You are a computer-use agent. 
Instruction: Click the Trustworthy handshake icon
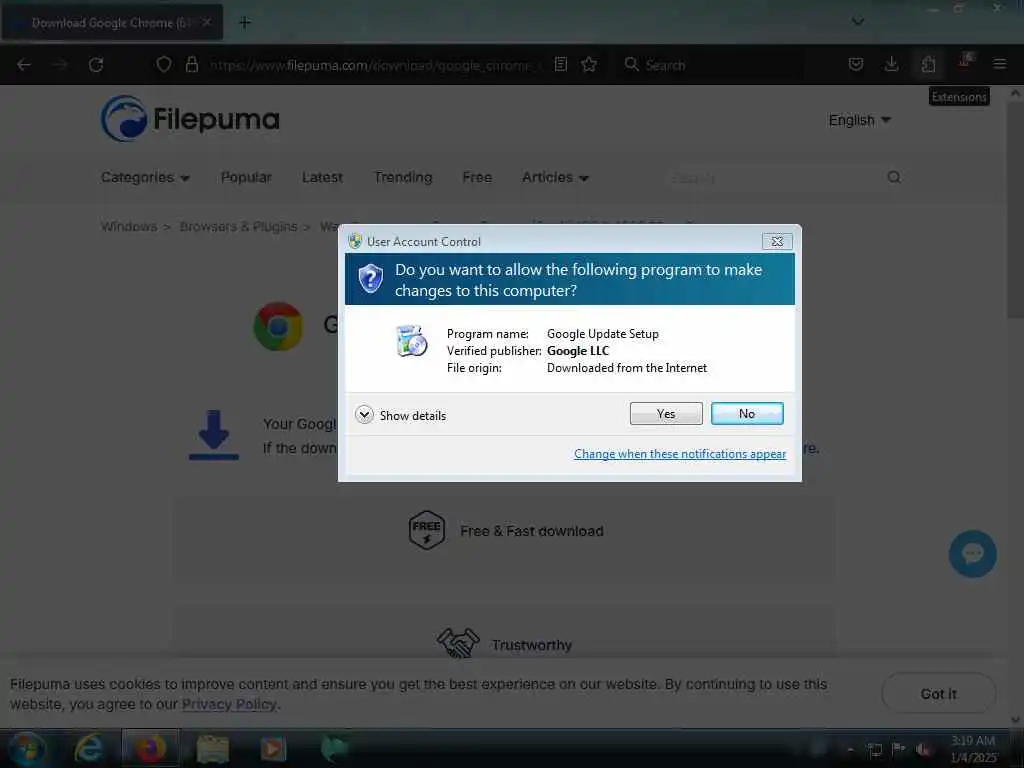point(458,643)
